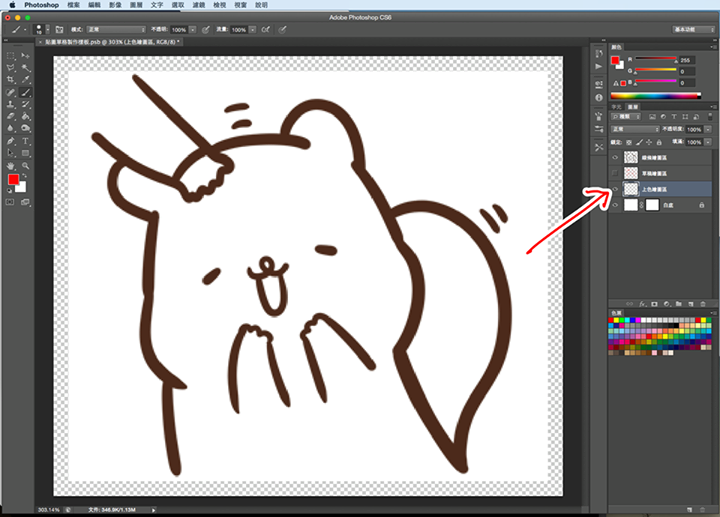720x517 pixels.
Task: Open the 影像 menu
Action: click(115, 5)
